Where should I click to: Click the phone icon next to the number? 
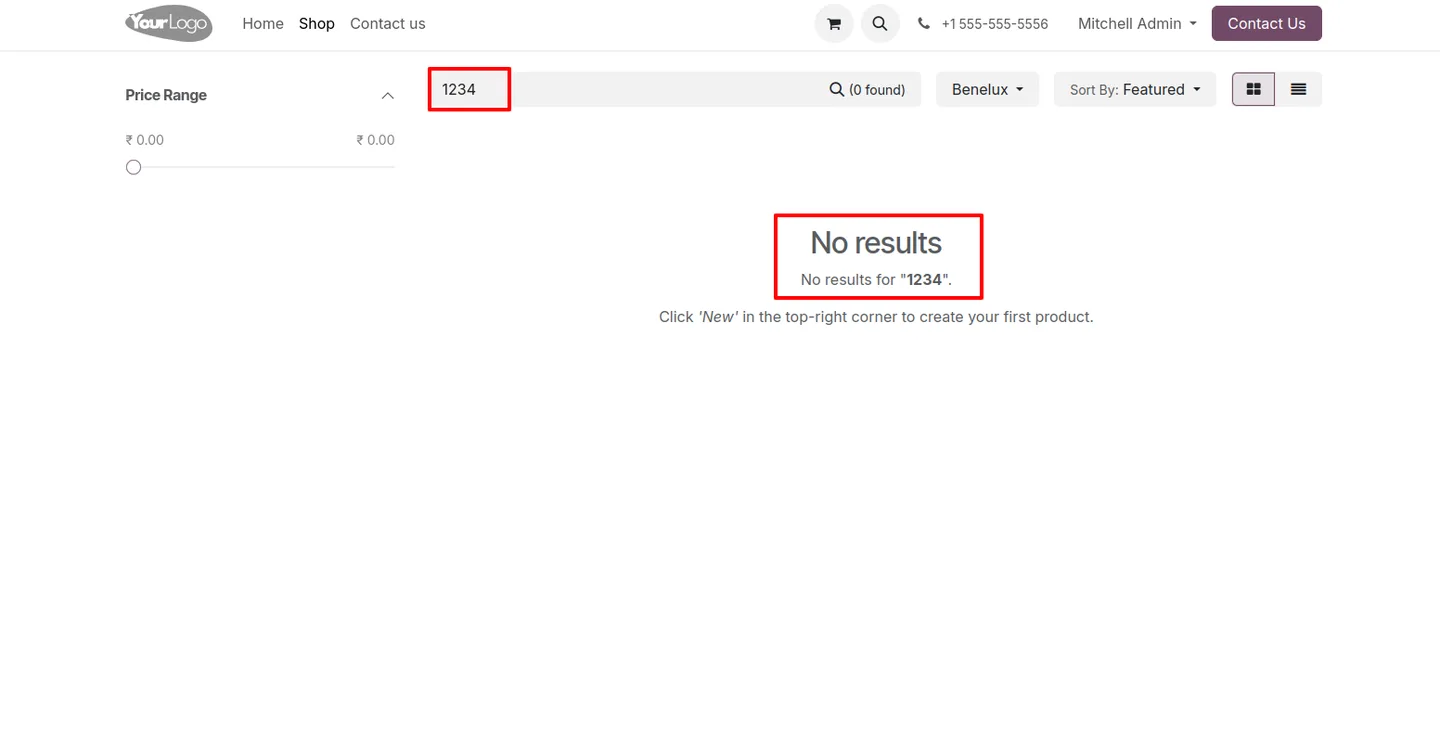(924, 24)
